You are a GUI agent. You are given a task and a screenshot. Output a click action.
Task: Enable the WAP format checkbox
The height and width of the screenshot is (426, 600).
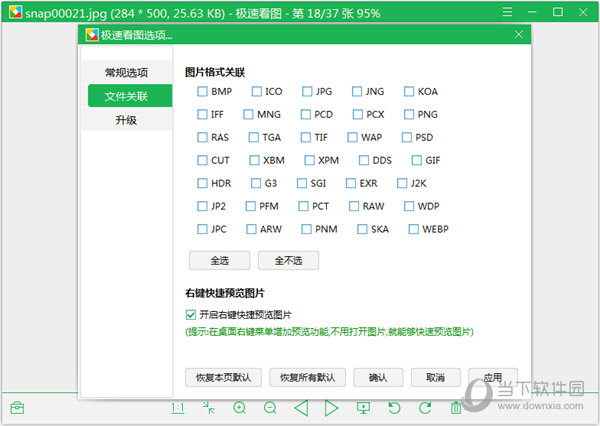pyautogui.click(x=352, y=137)
